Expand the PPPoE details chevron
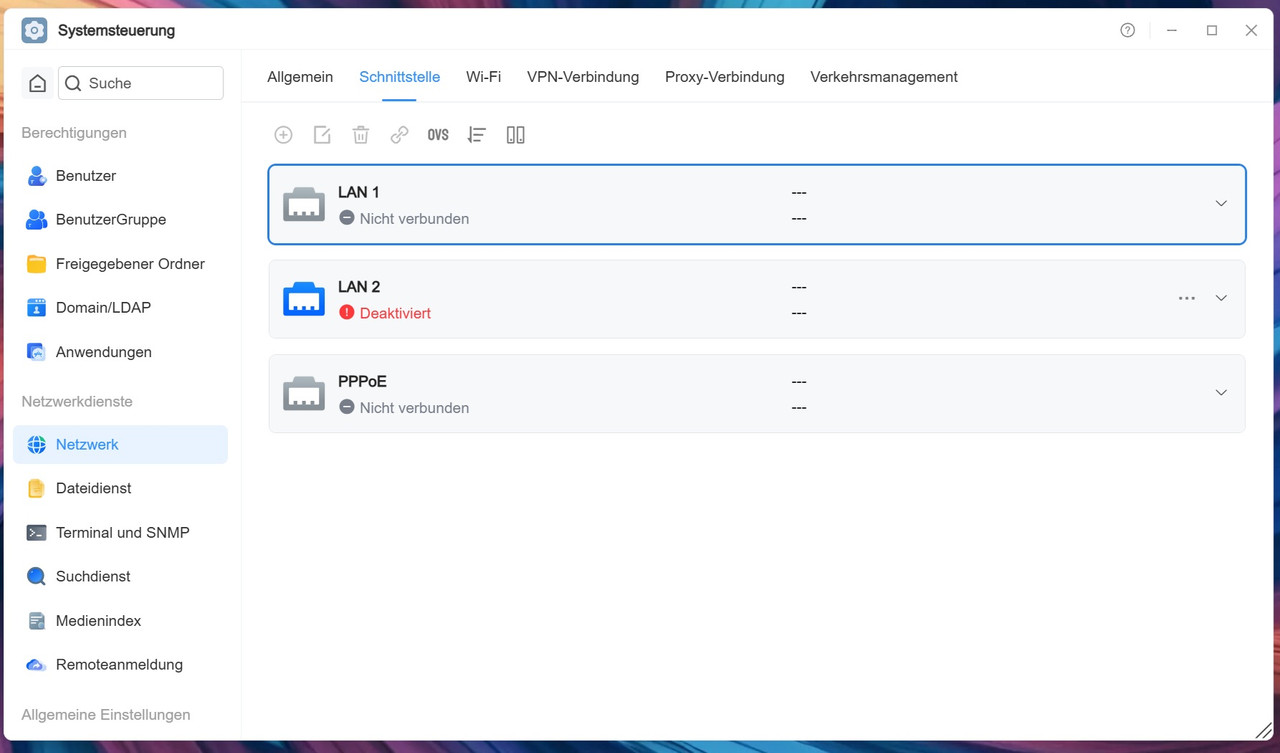 click(1221, 393)
